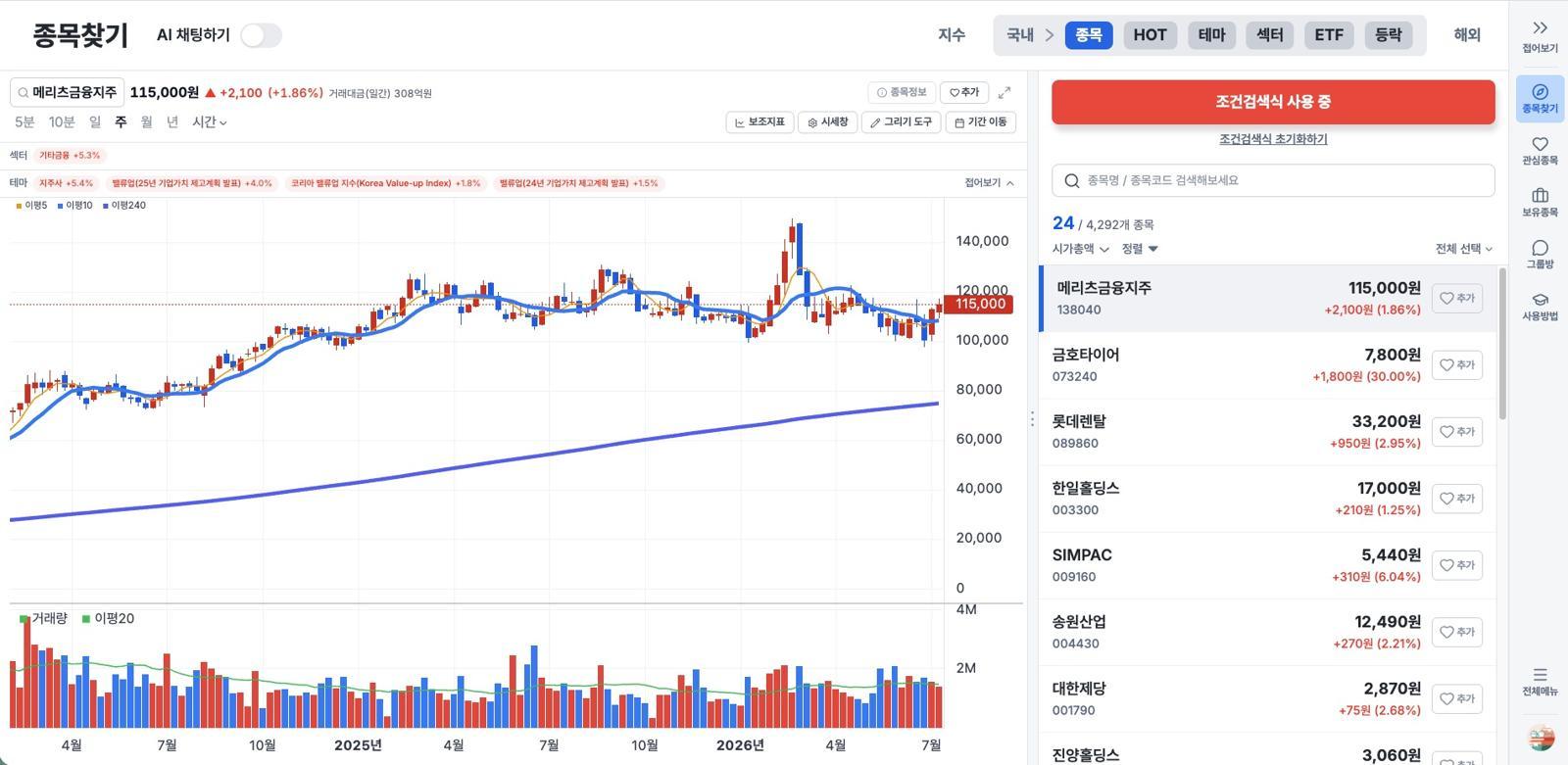Click the user profile avatar
The height and width of the screenshot is (765, 1568).
(x=1541, y=738)
